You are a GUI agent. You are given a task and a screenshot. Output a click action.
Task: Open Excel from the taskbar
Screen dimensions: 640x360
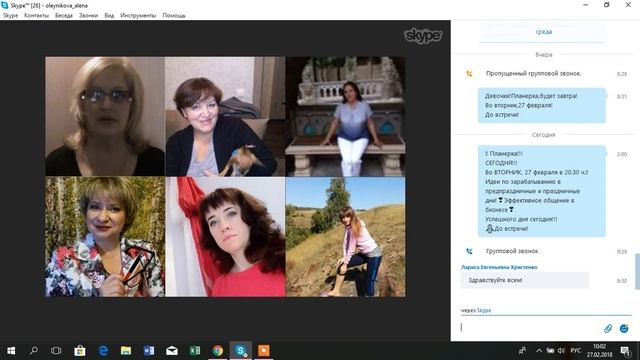195,351
